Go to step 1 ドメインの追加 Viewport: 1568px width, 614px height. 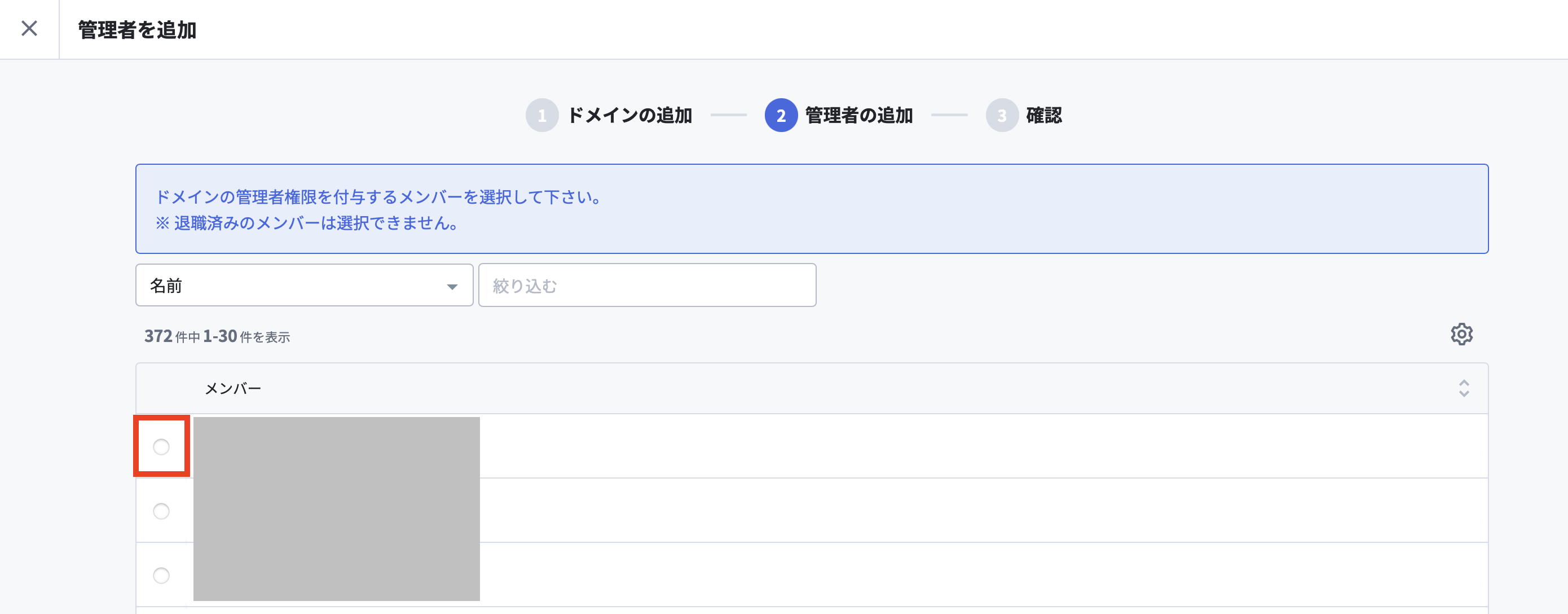point(609,115)
